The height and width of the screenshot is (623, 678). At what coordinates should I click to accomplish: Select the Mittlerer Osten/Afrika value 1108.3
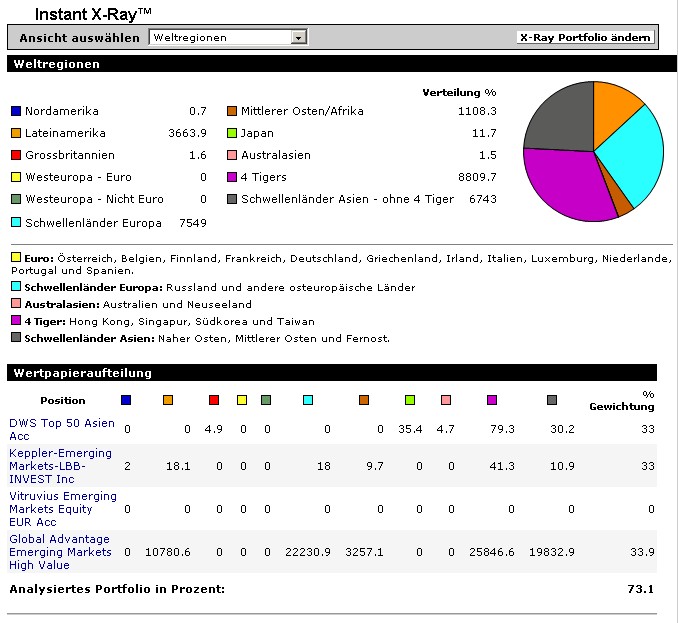477,111
